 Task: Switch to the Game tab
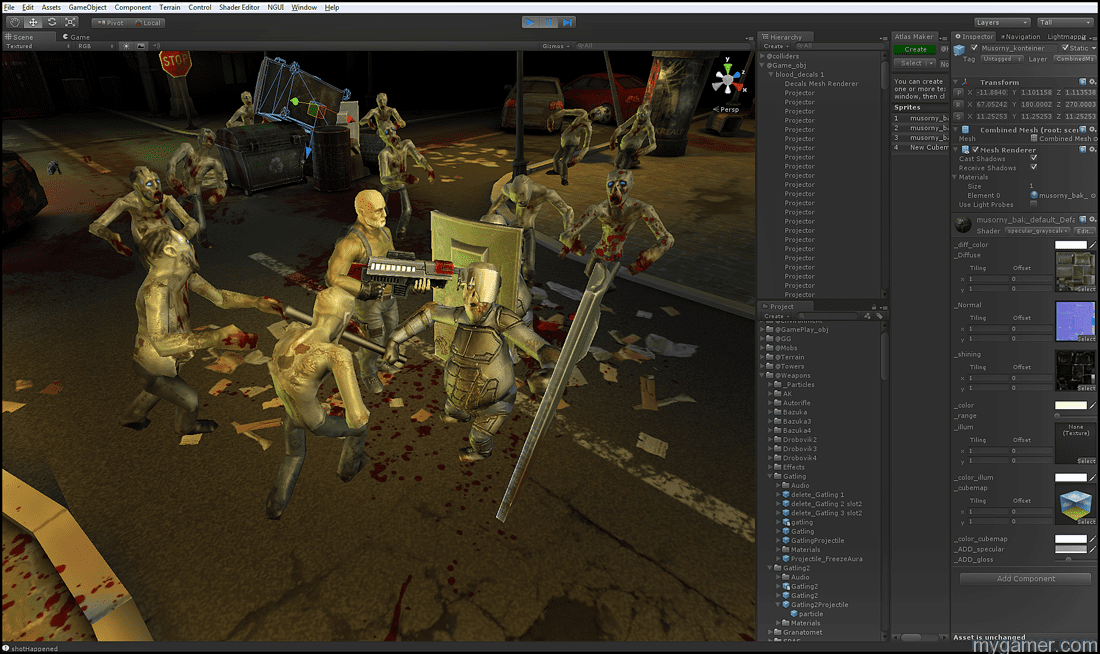77,37
